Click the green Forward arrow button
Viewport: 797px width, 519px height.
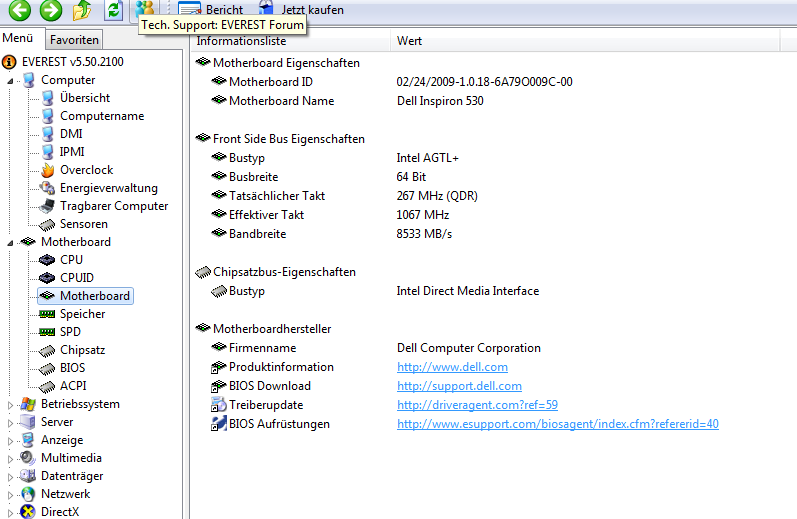point(51,10)
